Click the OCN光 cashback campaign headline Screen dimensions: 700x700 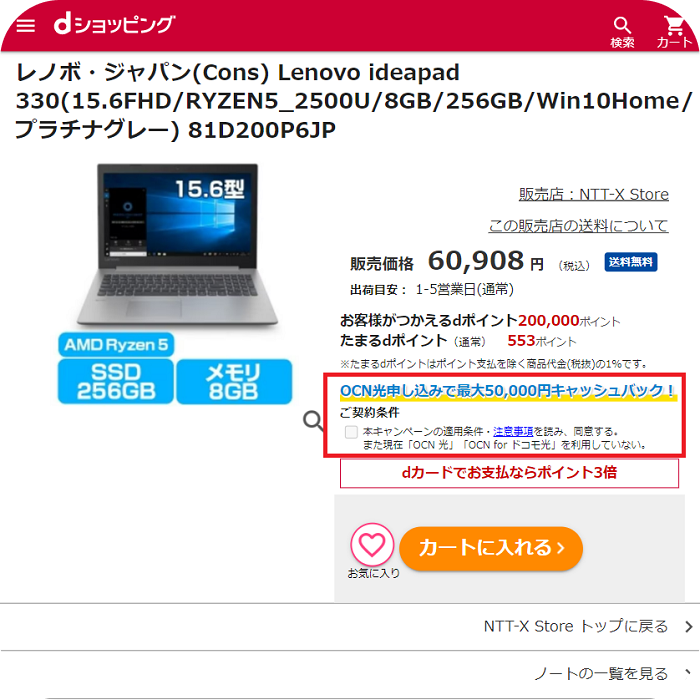(x=508, y=391)
